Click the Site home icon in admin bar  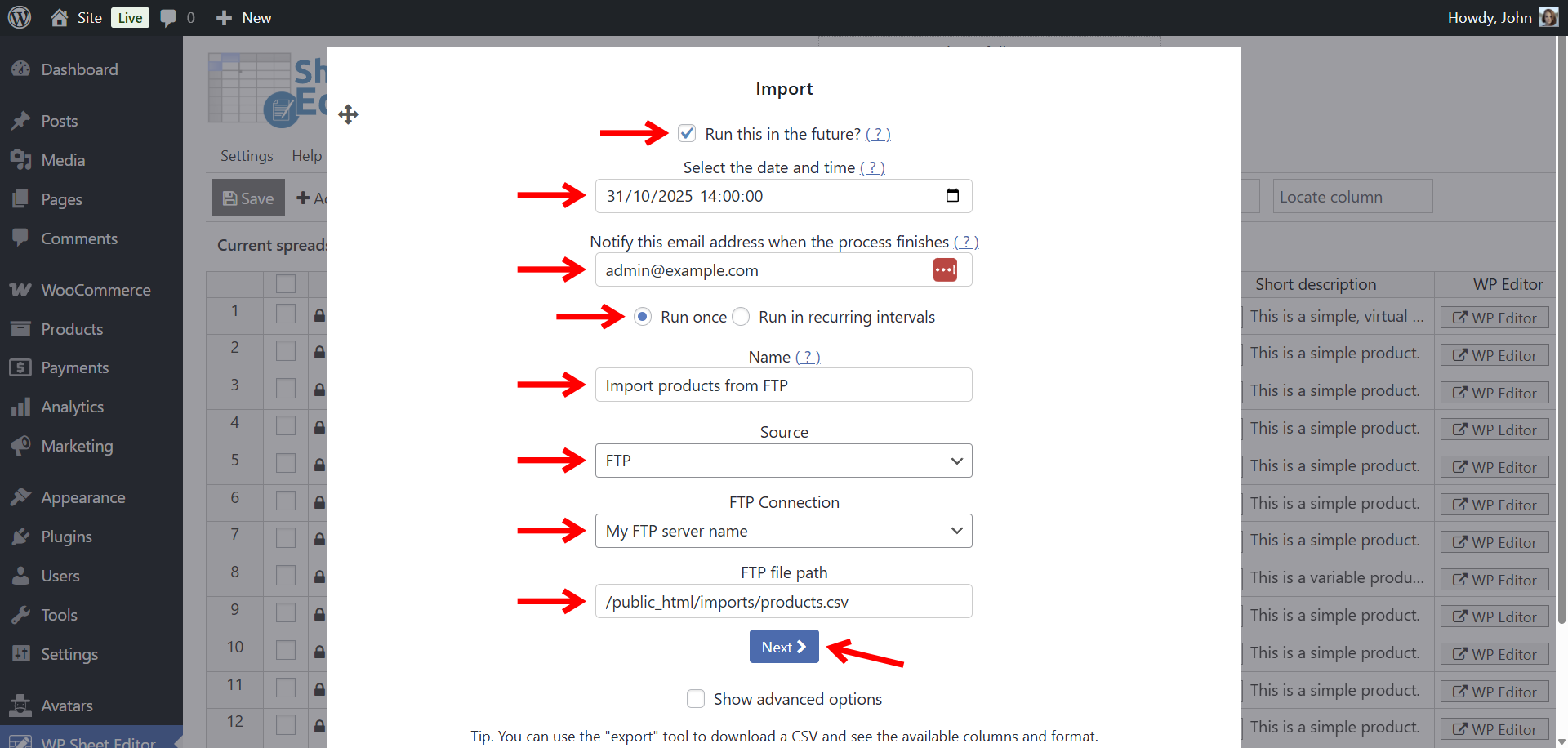(x=59, y=18)
